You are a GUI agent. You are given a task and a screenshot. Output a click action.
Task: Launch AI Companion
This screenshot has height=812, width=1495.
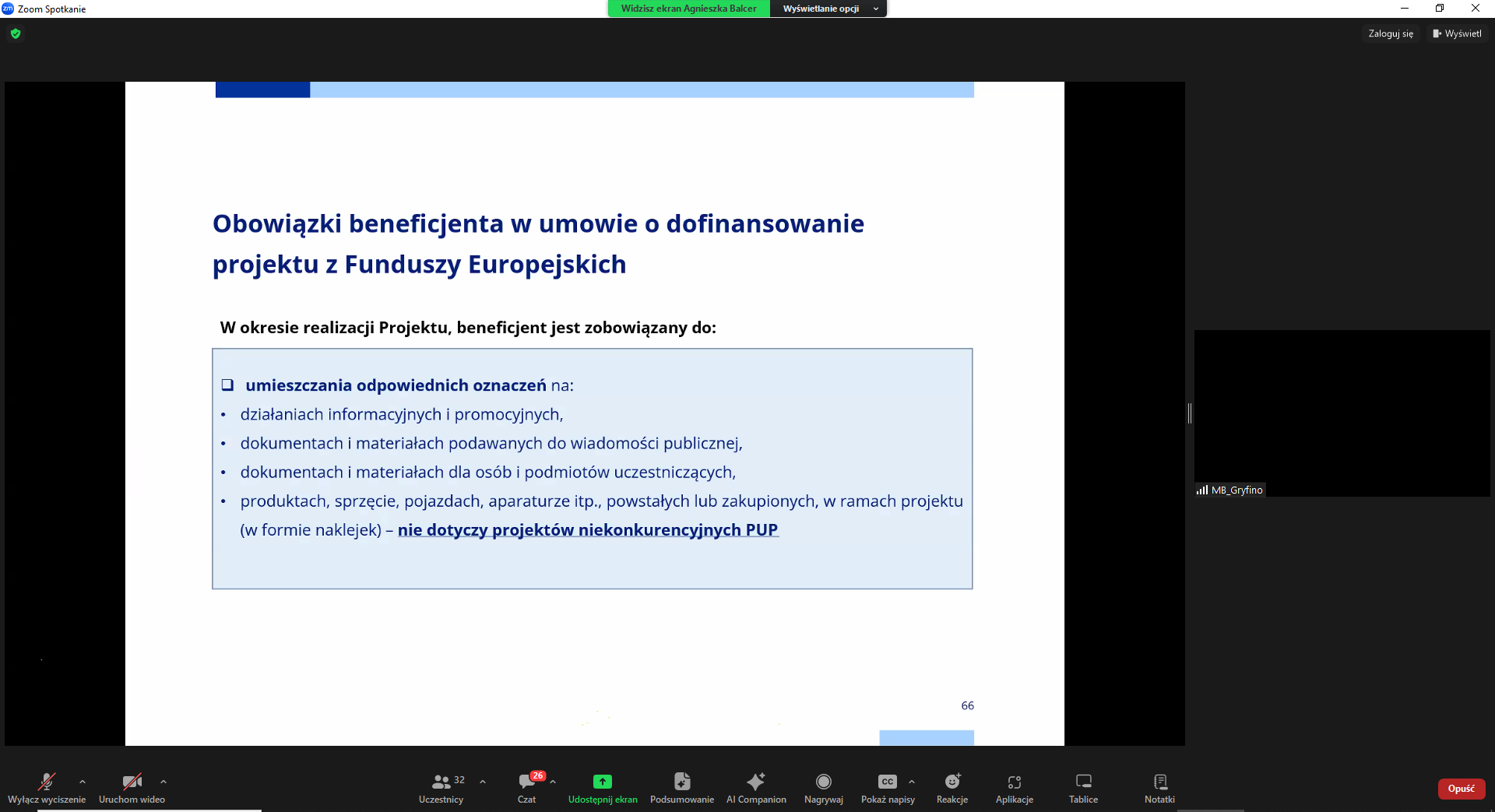click(756, 788)
